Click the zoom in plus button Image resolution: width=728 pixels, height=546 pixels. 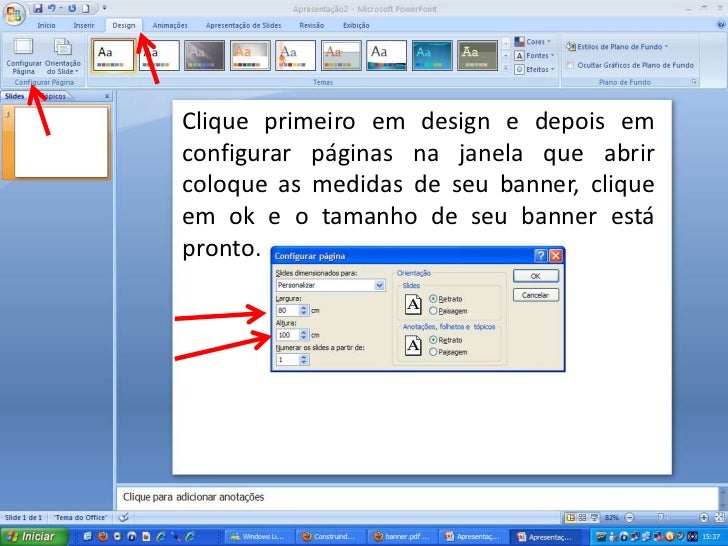point(704,517)
